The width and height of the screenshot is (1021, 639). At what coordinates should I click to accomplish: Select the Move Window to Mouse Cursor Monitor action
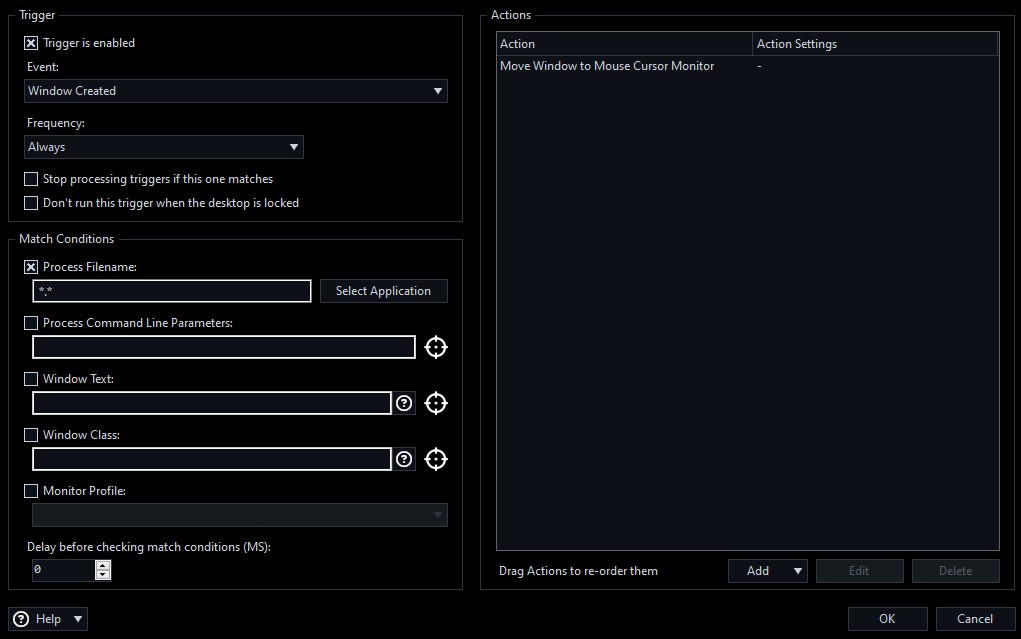point(607,66)
